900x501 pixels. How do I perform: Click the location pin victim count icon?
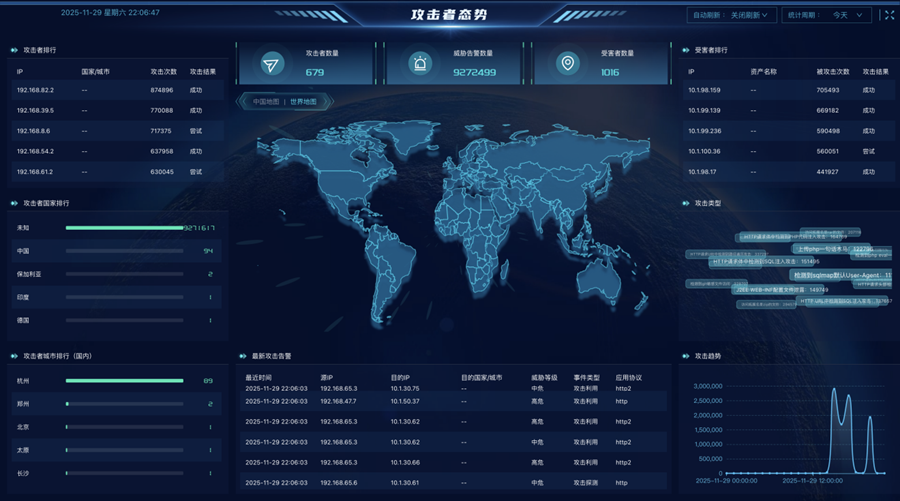[x=568, y=63]
